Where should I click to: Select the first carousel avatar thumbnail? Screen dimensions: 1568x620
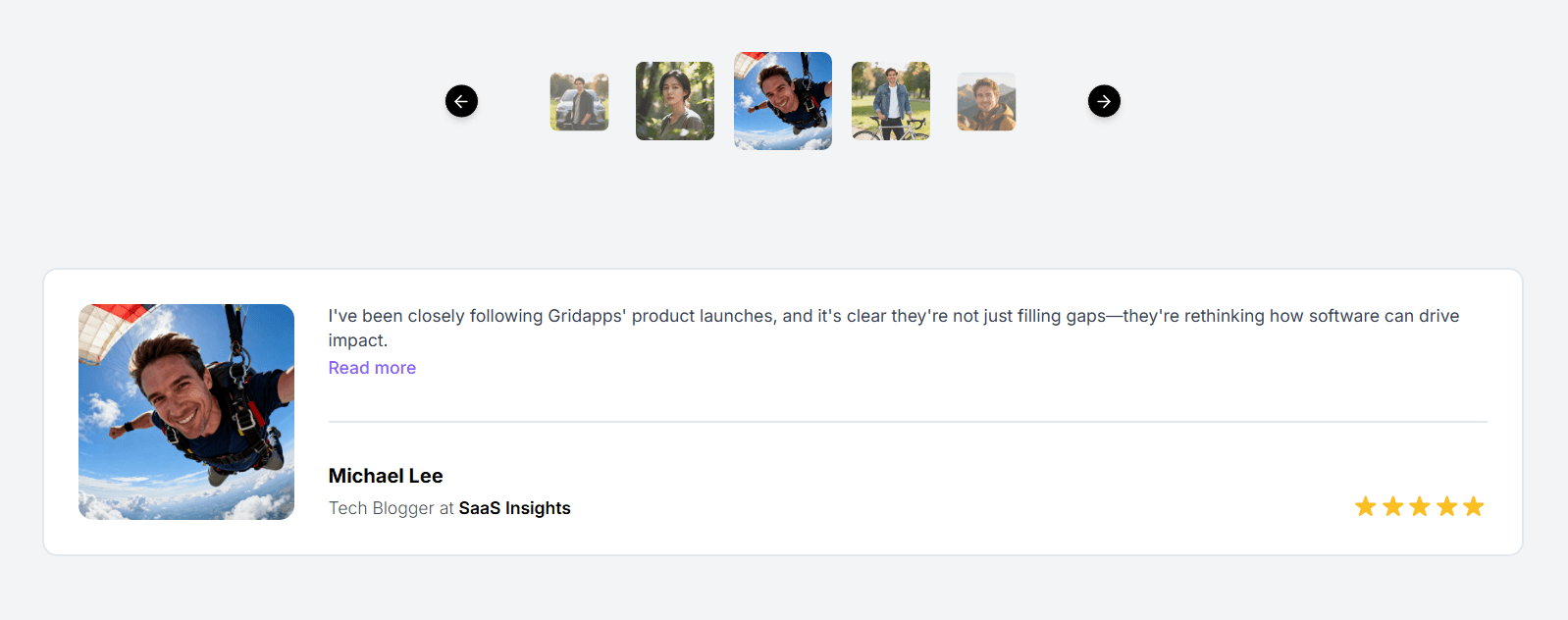pyautogui.click(x=579, y=101)
